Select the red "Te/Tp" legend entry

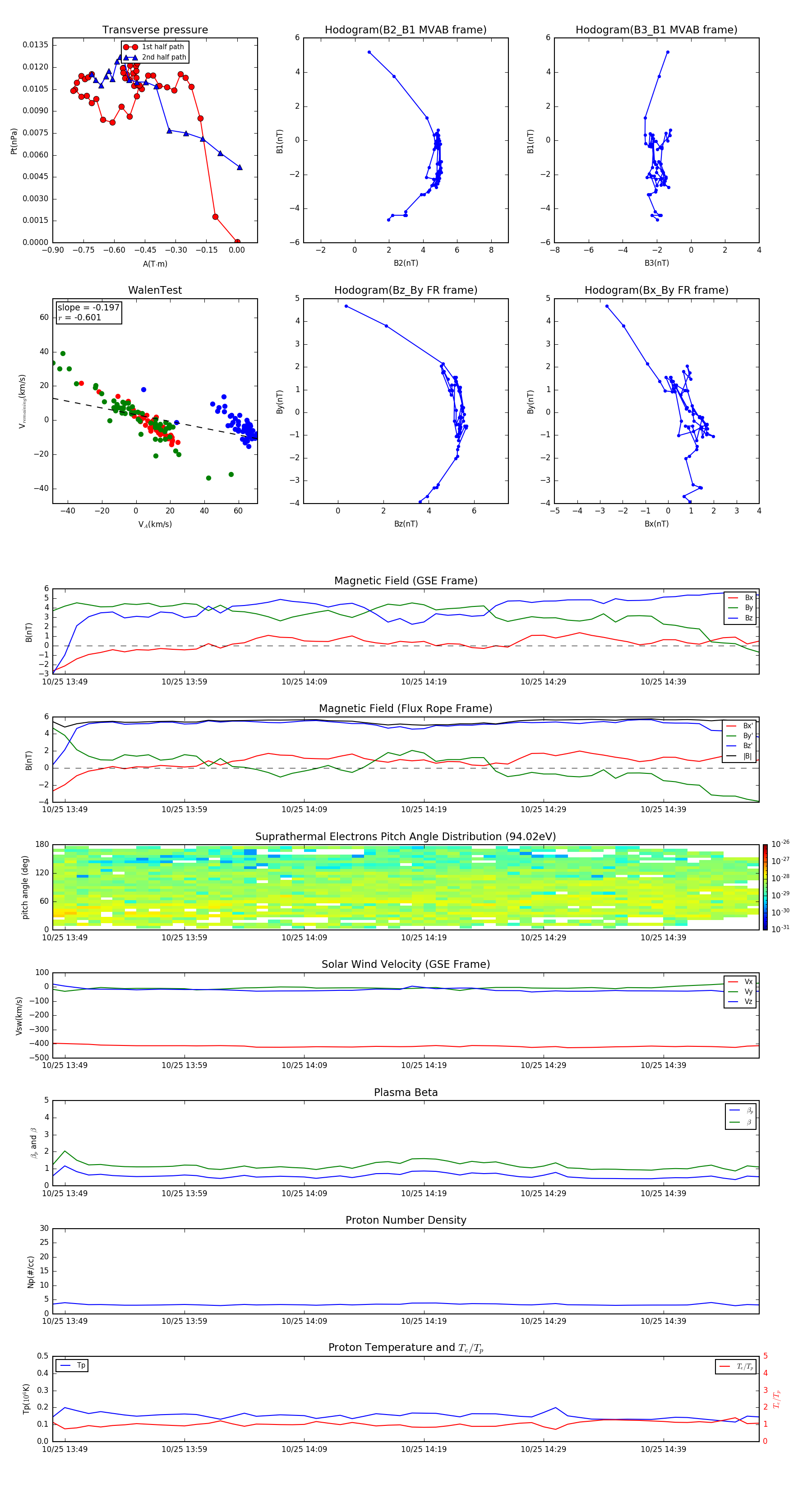tap(736, 1366)
